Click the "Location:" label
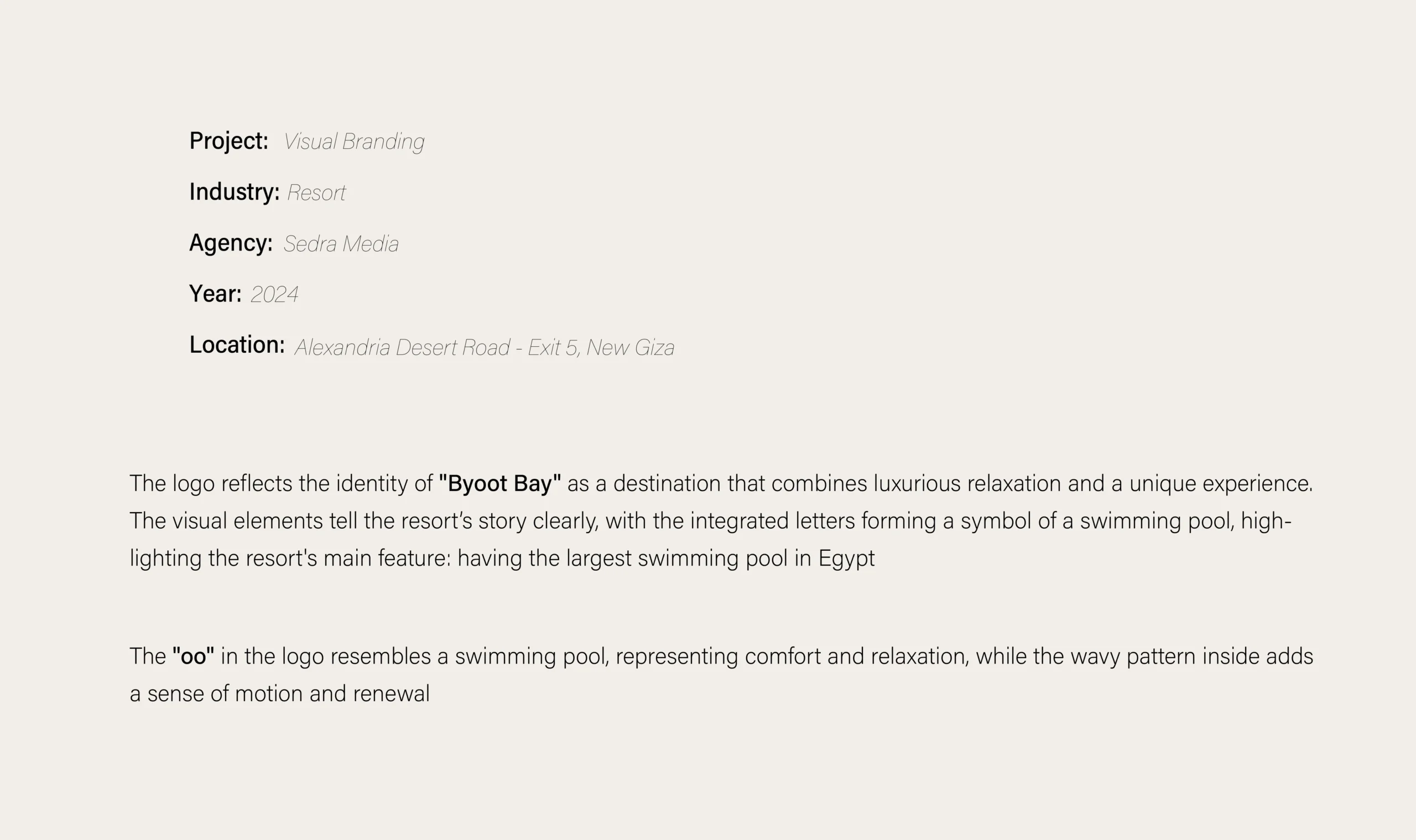The image size is (1416, 840). click(x=237, y=345)
